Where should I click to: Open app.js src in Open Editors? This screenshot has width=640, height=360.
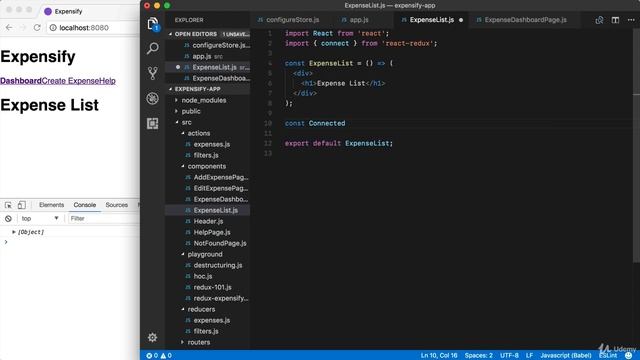coord(208,56)
